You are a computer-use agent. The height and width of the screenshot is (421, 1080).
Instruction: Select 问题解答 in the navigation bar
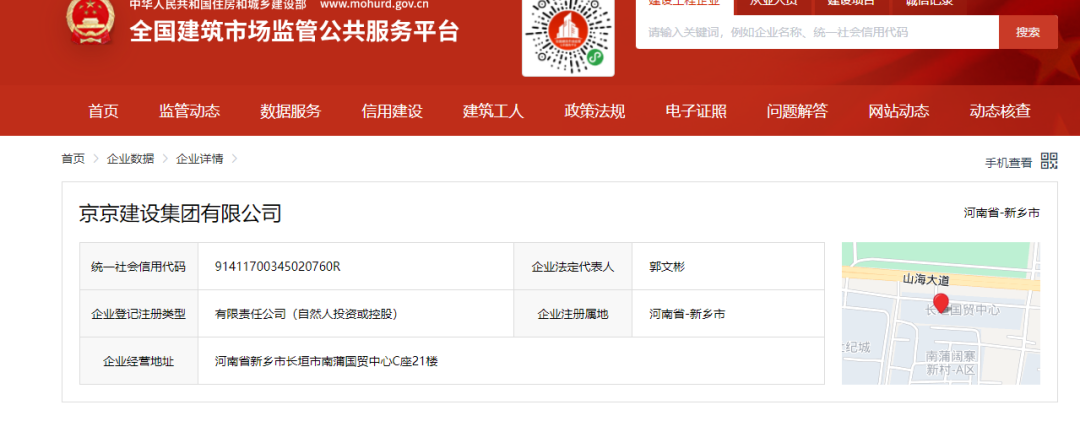coord(797,111)
